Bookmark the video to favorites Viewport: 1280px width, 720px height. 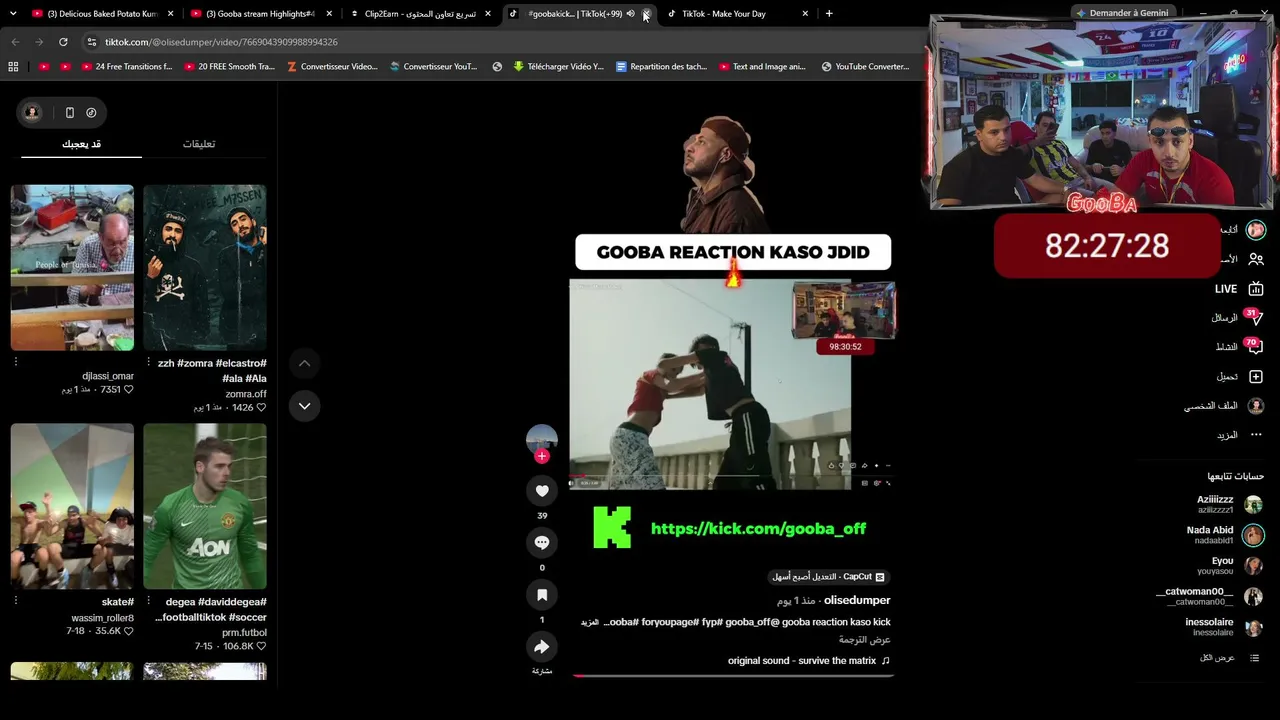tap(542, 595)
